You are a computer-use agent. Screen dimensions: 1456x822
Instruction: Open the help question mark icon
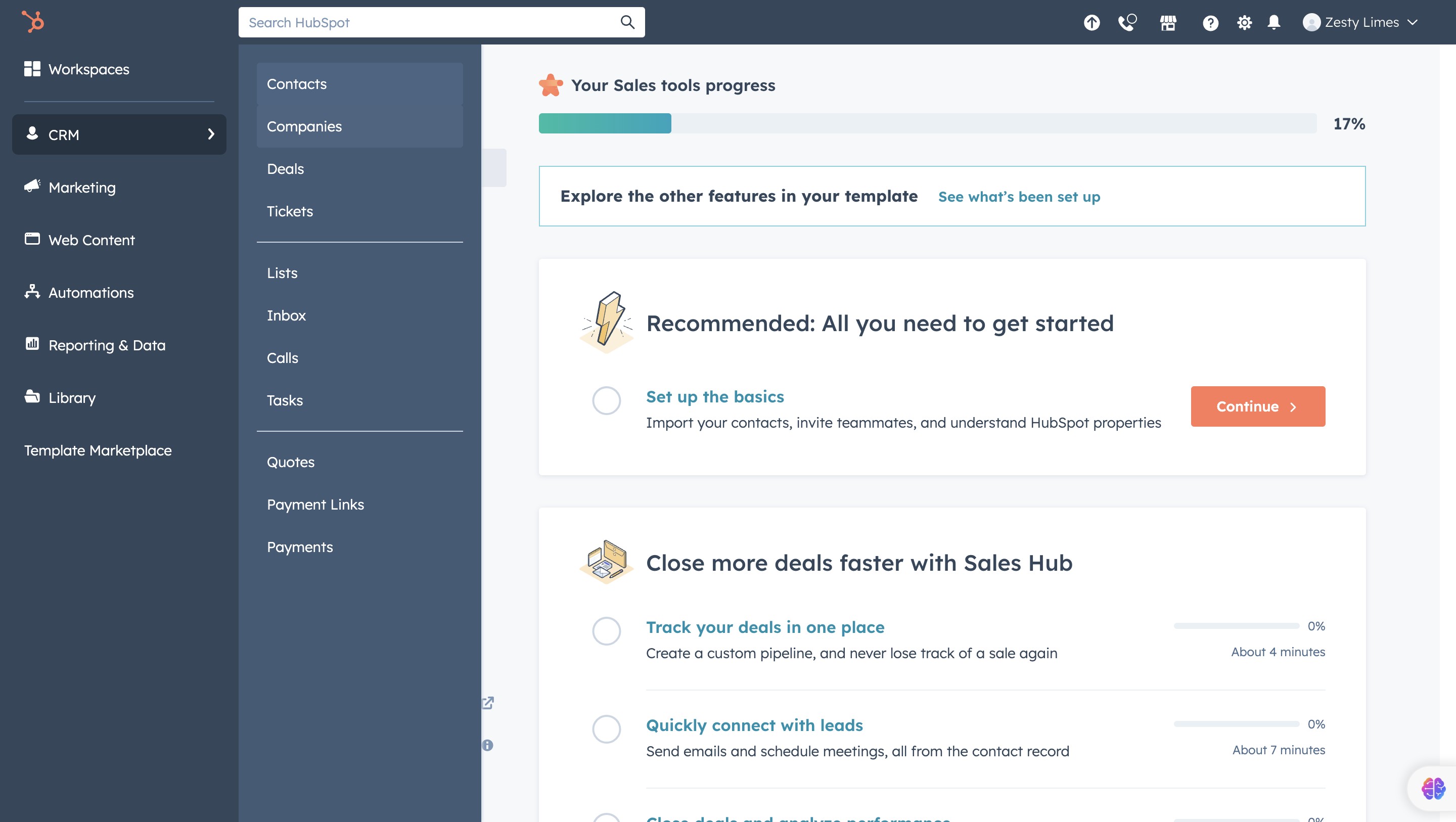tap(1210, 23)
